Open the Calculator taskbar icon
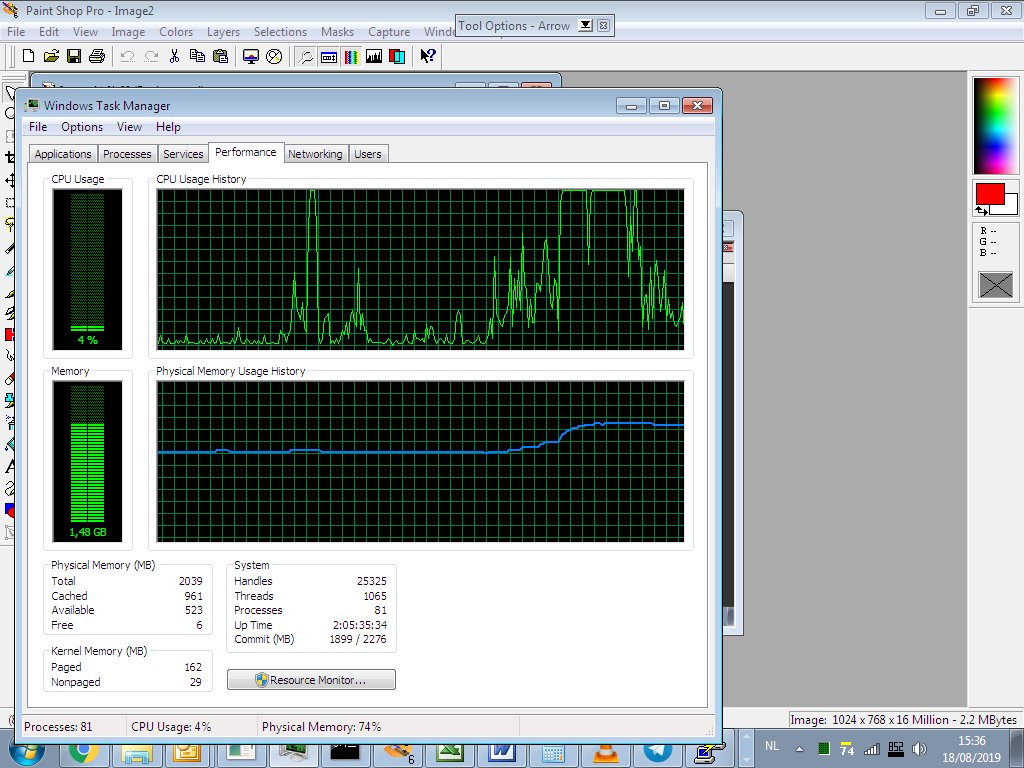The image size is (1024, 768). (553, 754)
